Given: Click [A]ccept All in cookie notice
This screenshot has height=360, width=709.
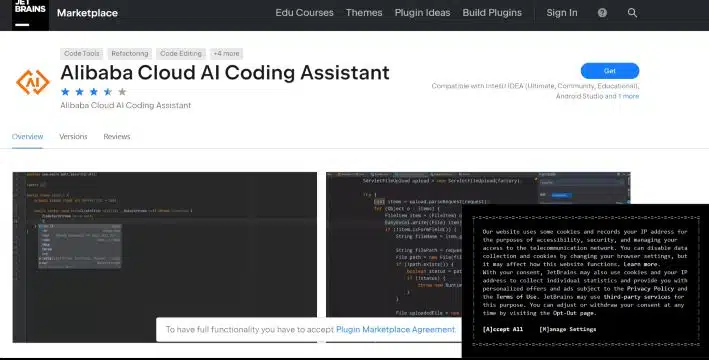Looking at the screenshot, I should click(x=502, y=329).
